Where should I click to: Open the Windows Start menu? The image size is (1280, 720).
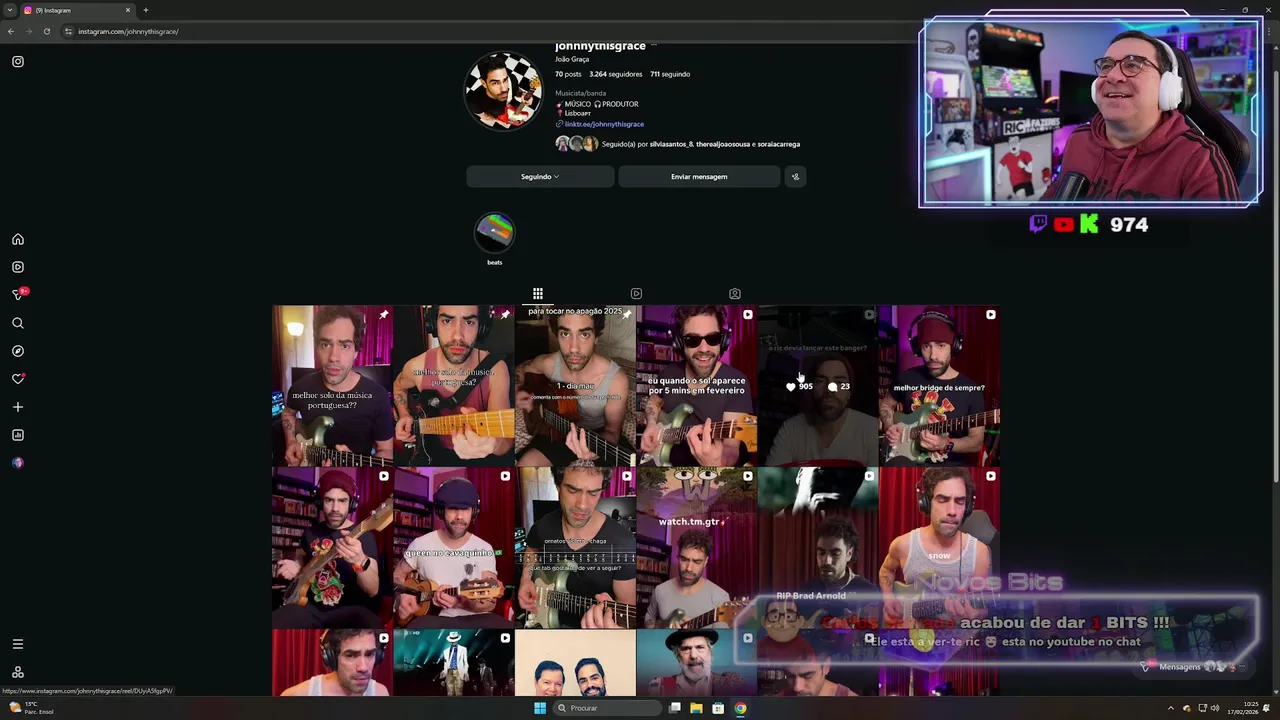click(x=540, y=708)
